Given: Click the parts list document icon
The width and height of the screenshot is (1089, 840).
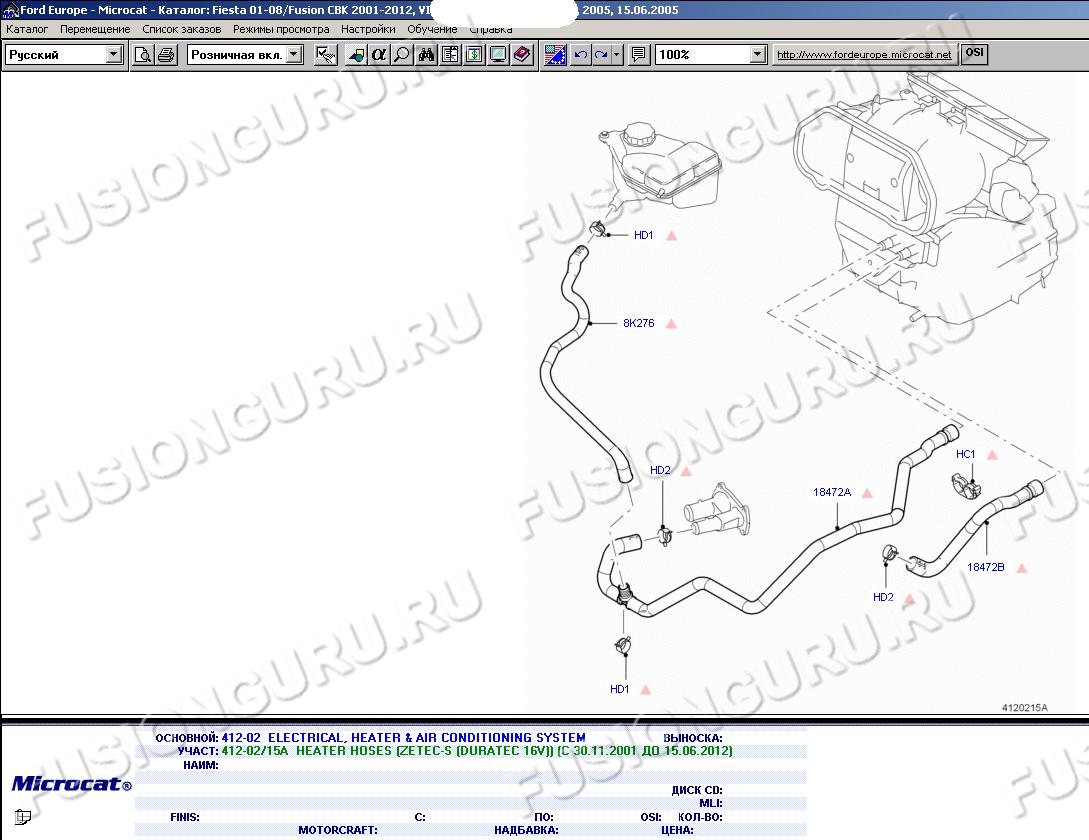Looking at the screenshot, I should pyautogui.click(x=450, y=54).
